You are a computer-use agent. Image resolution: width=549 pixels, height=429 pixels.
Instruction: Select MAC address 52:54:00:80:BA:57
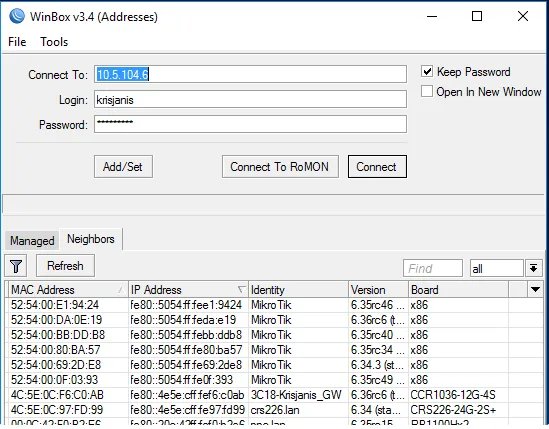tap(55, 350)
